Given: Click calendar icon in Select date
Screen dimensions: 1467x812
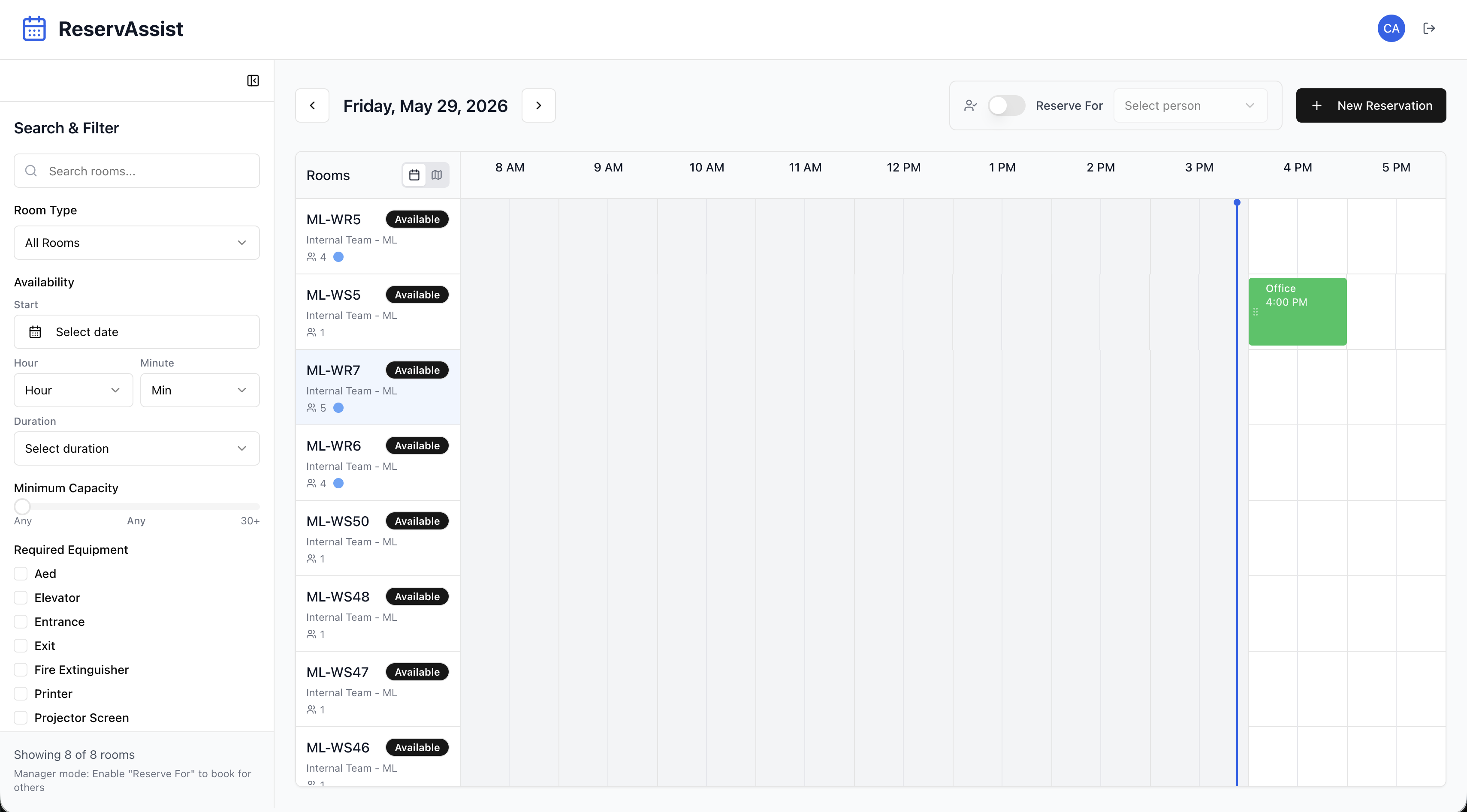Looking at the screenshot, I should coord(35,332).
